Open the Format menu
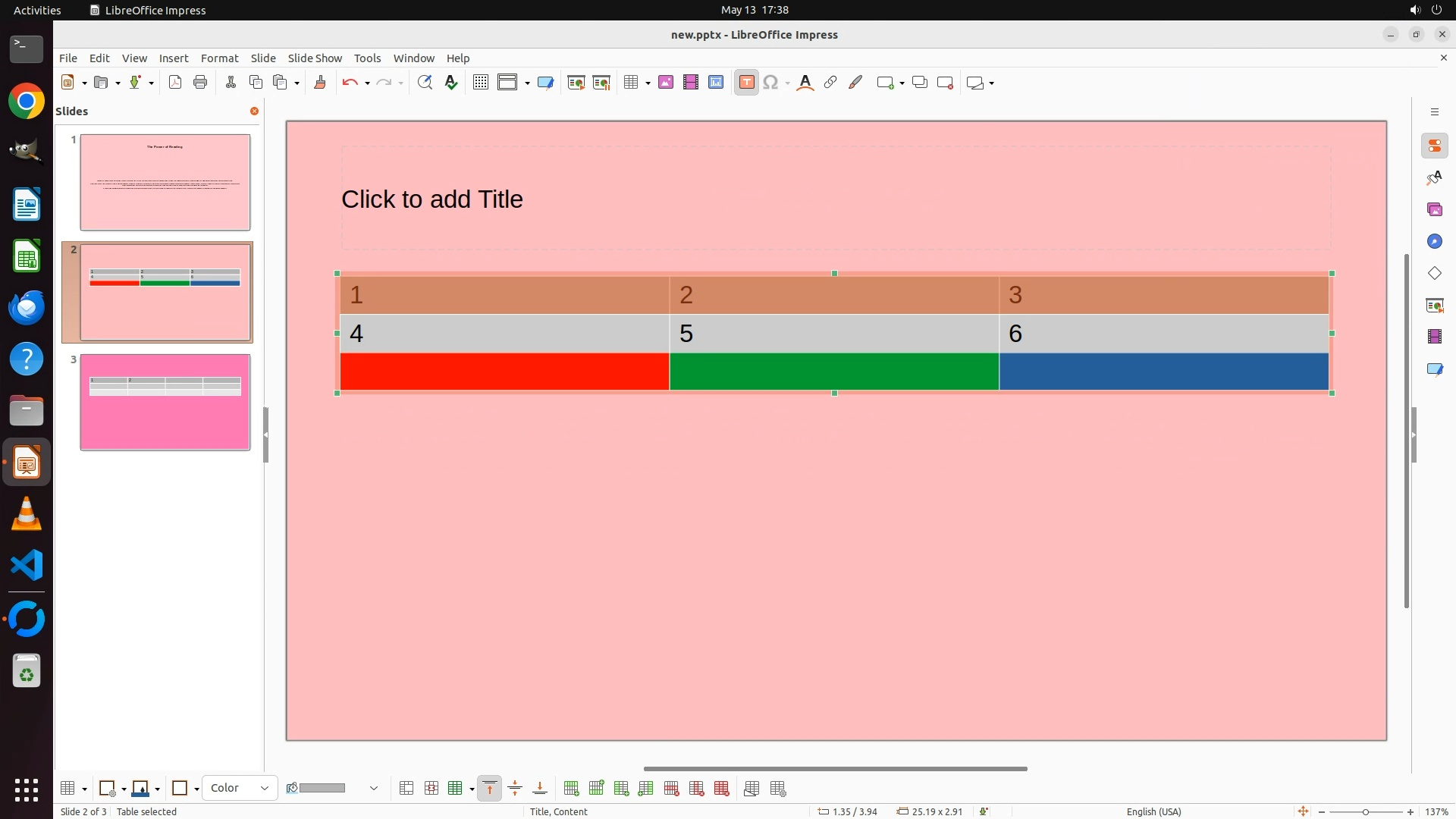 point(219,58)
